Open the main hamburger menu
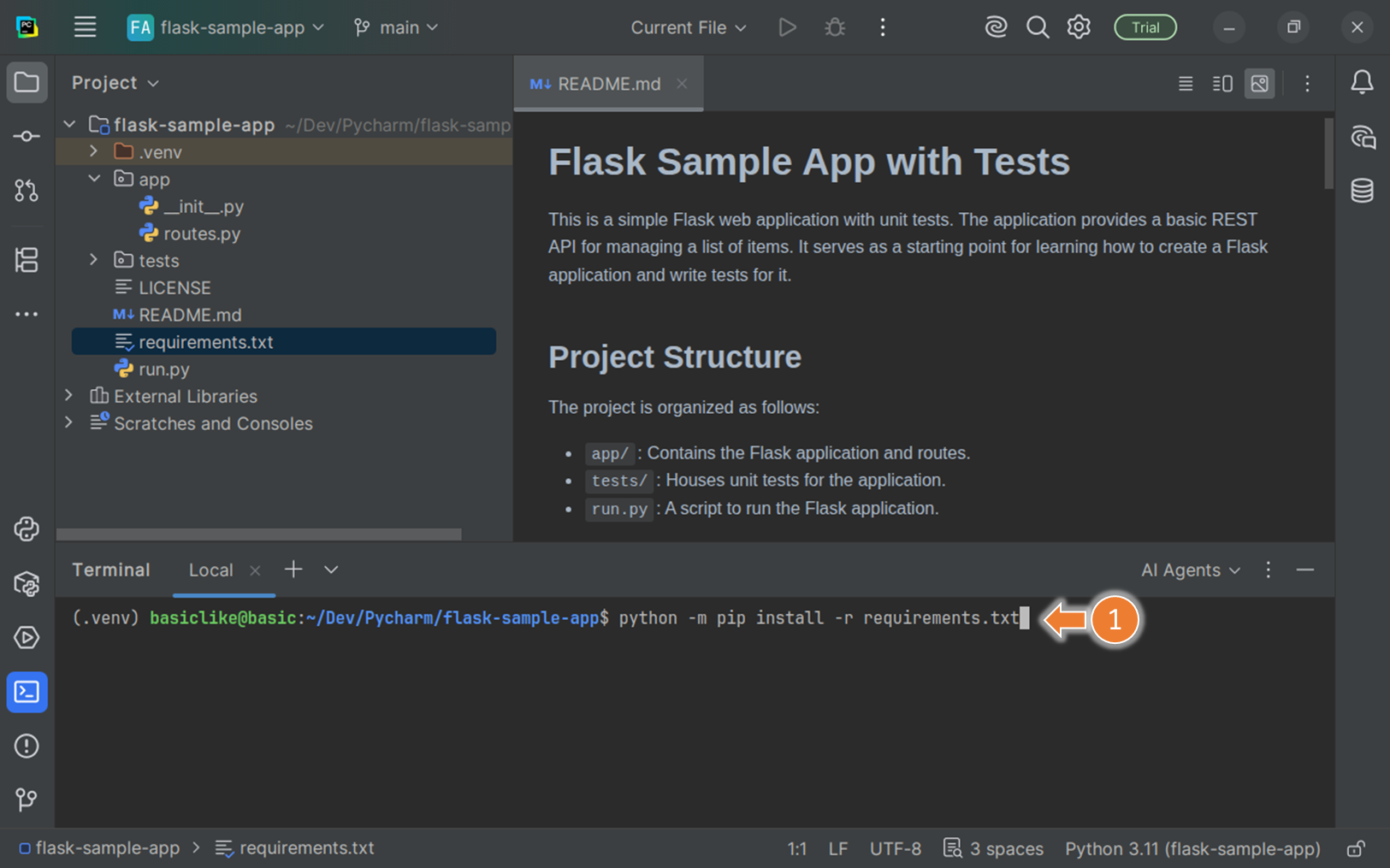The image size is (1390, 868). point(85,27)
